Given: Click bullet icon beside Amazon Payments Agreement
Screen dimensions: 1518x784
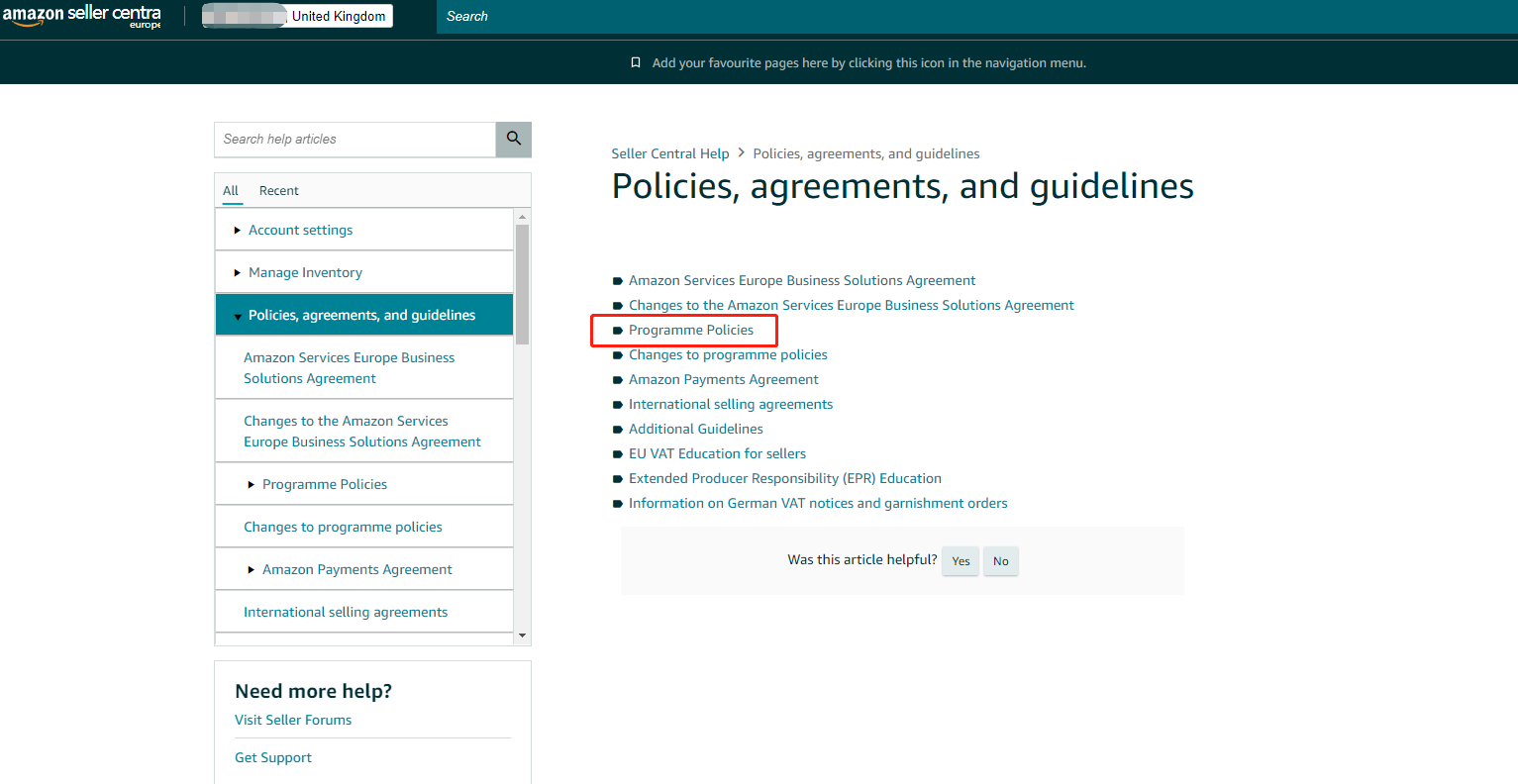Looking at the screenshot, I should click(618, 380).
